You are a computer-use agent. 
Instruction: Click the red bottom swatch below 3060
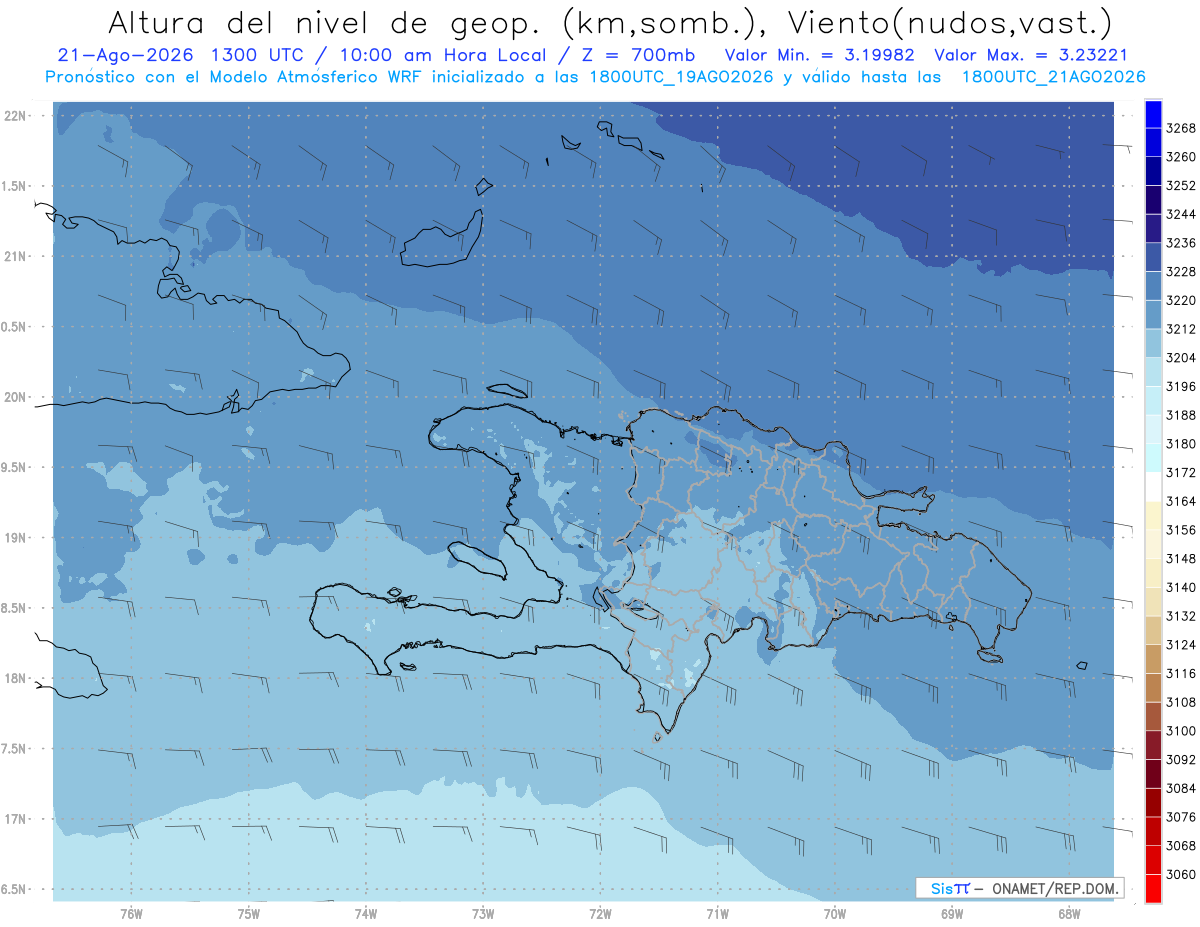click(1152, 888)
